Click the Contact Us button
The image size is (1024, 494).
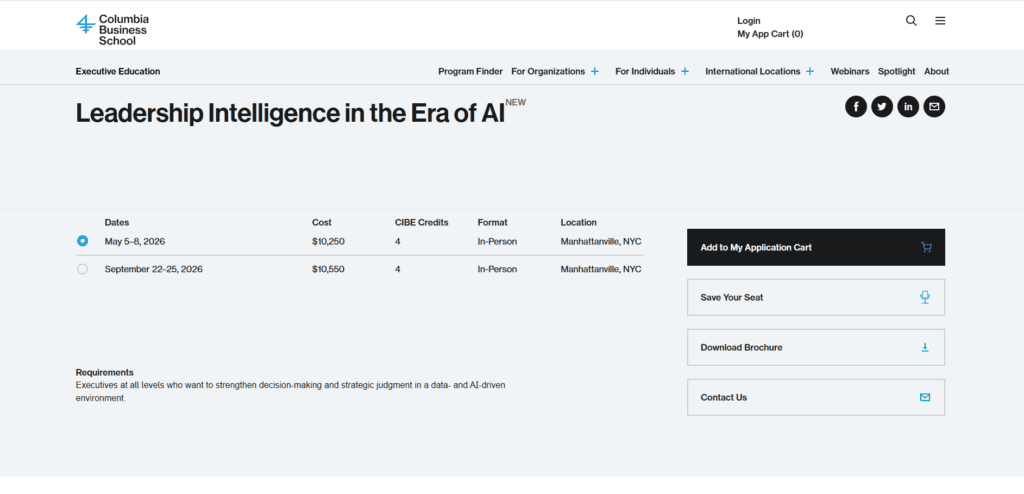[816, 397]
